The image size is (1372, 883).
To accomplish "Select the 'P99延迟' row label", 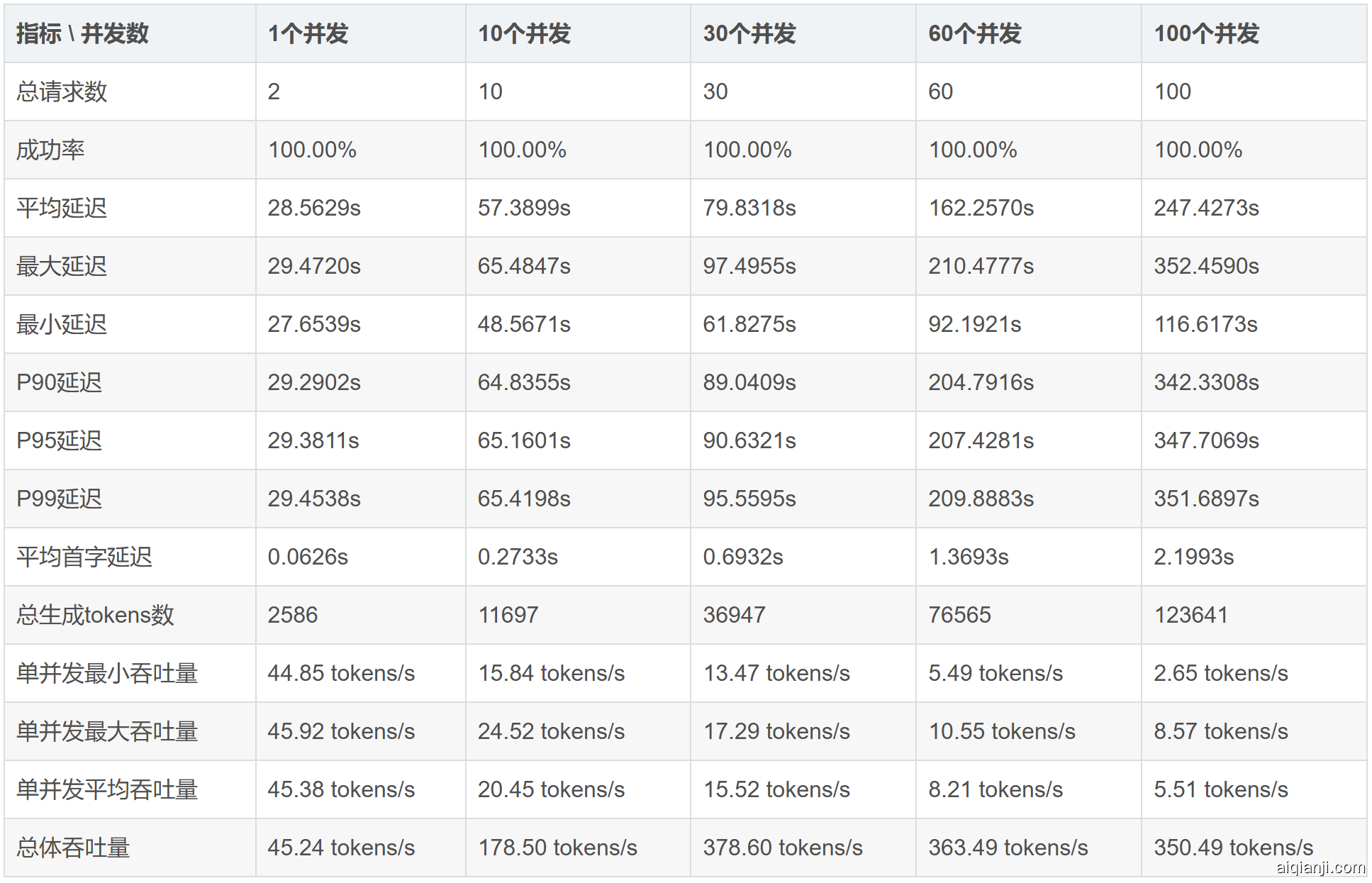I will pos(59,499).
